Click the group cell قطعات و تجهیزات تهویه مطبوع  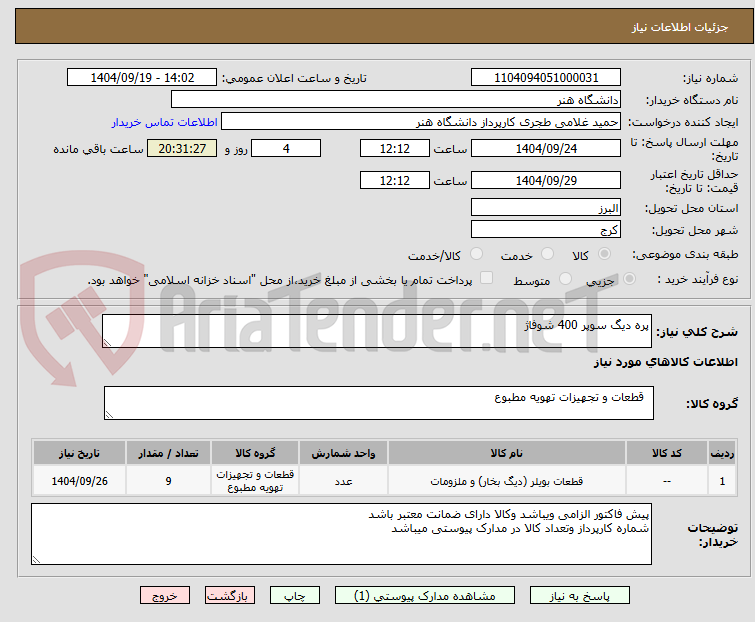[255, 480]
